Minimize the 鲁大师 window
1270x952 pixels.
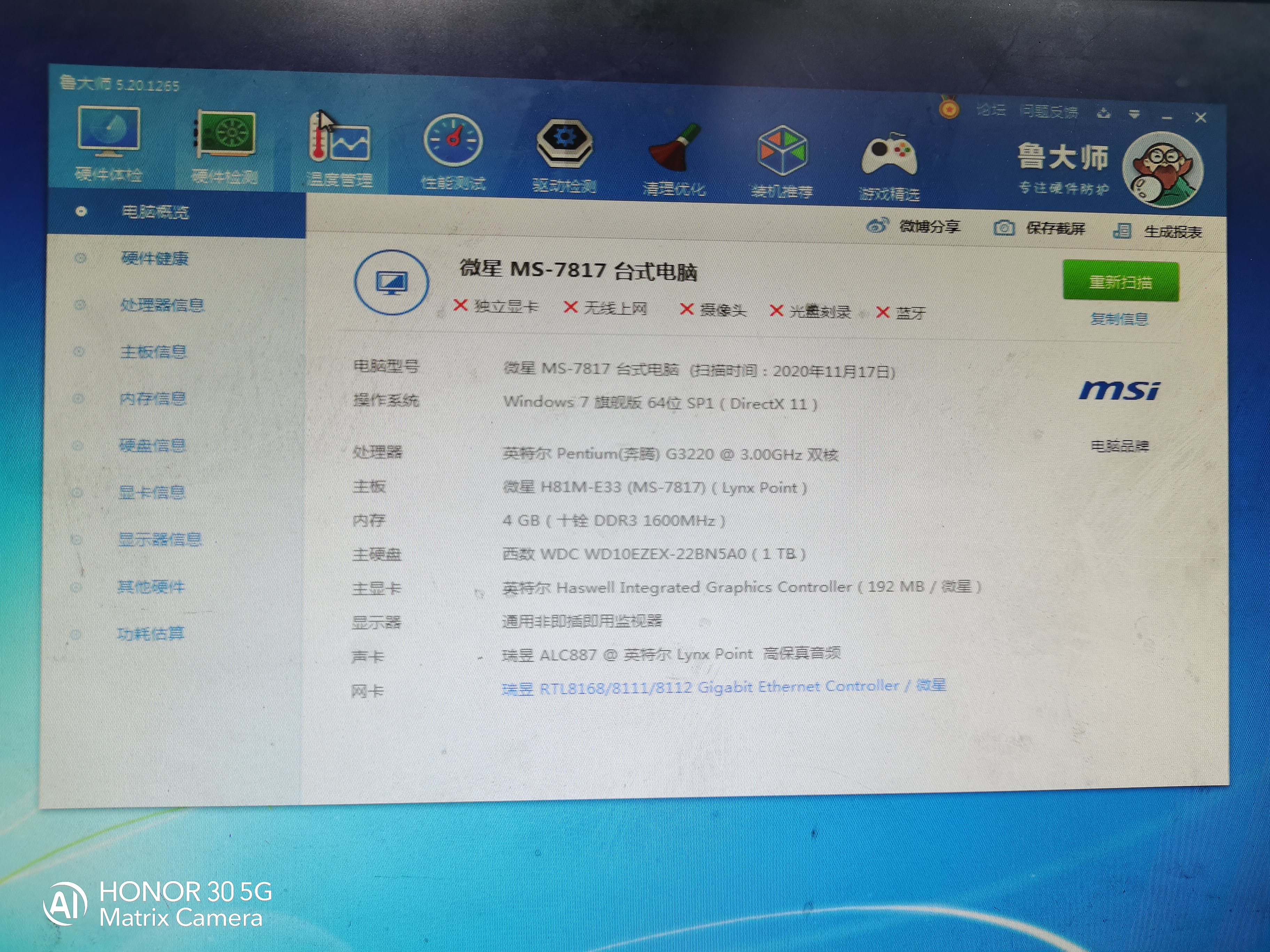coord(1167,117)
